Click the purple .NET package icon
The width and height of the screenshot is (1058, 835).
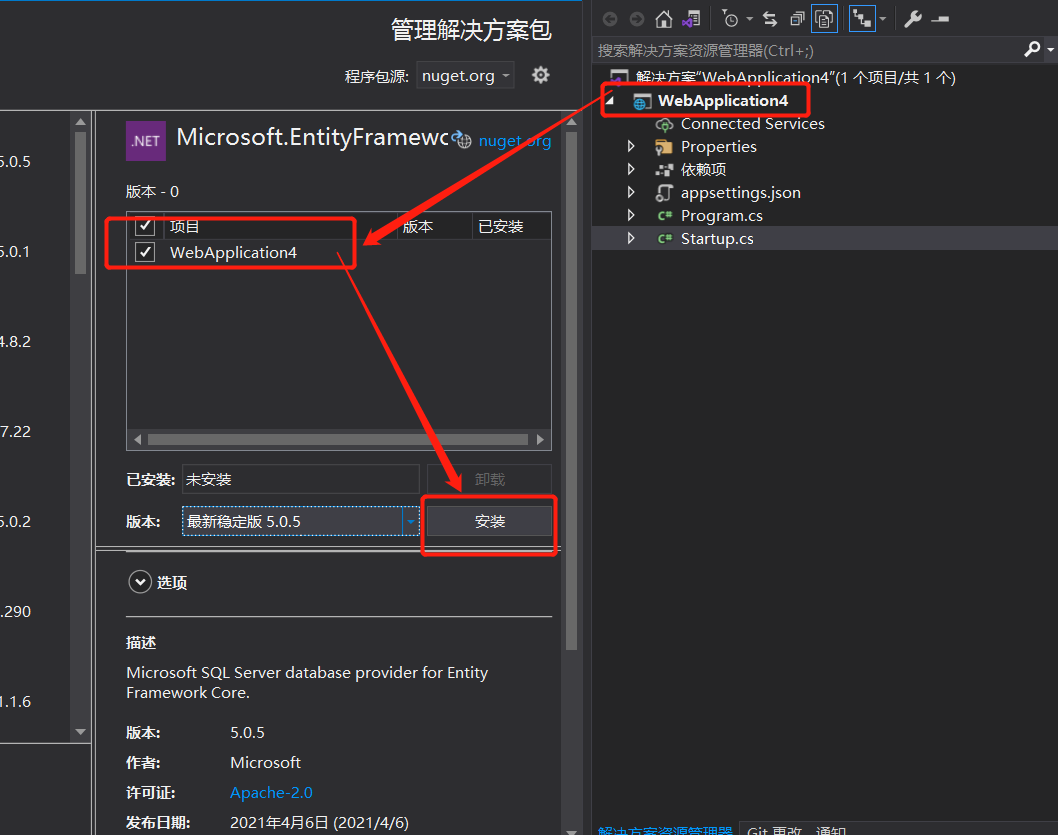tap(146, 141)
